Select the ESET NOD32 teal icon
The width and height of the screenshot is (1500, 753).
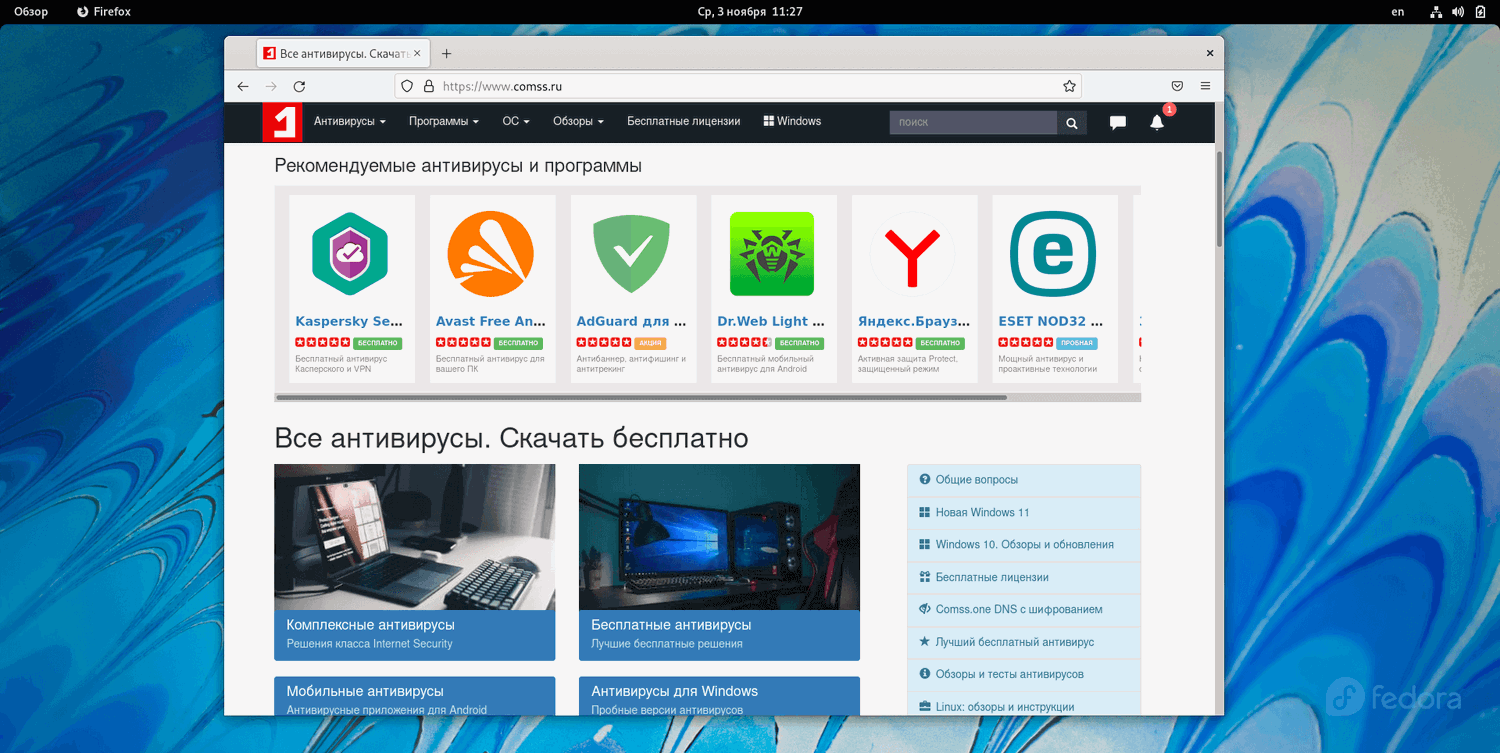click(x=1053, y=254)
